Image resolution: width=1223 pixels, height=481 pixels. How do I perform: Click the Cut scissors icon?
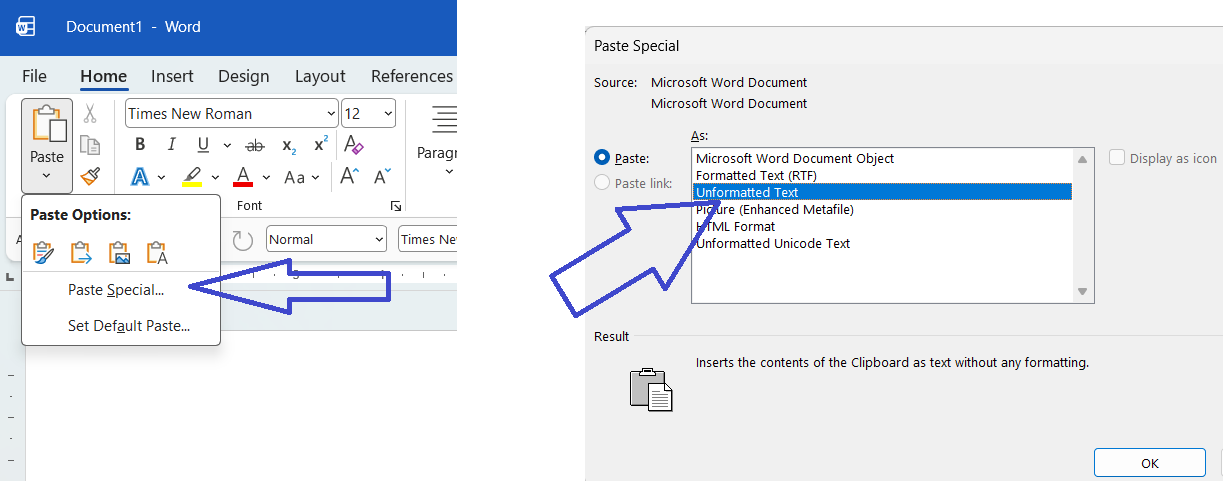(x=90, y=114)
